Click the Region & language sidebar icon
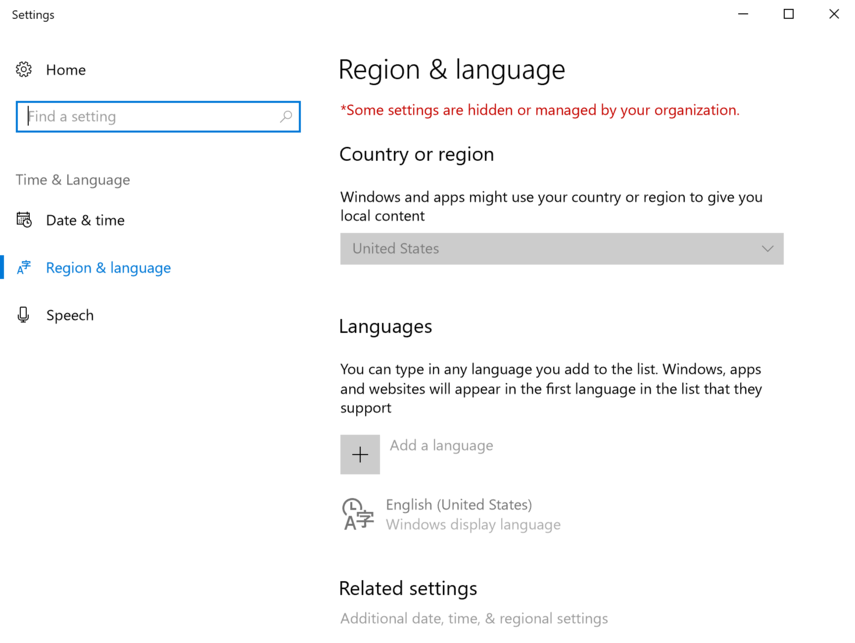 (x=24, y=268)
